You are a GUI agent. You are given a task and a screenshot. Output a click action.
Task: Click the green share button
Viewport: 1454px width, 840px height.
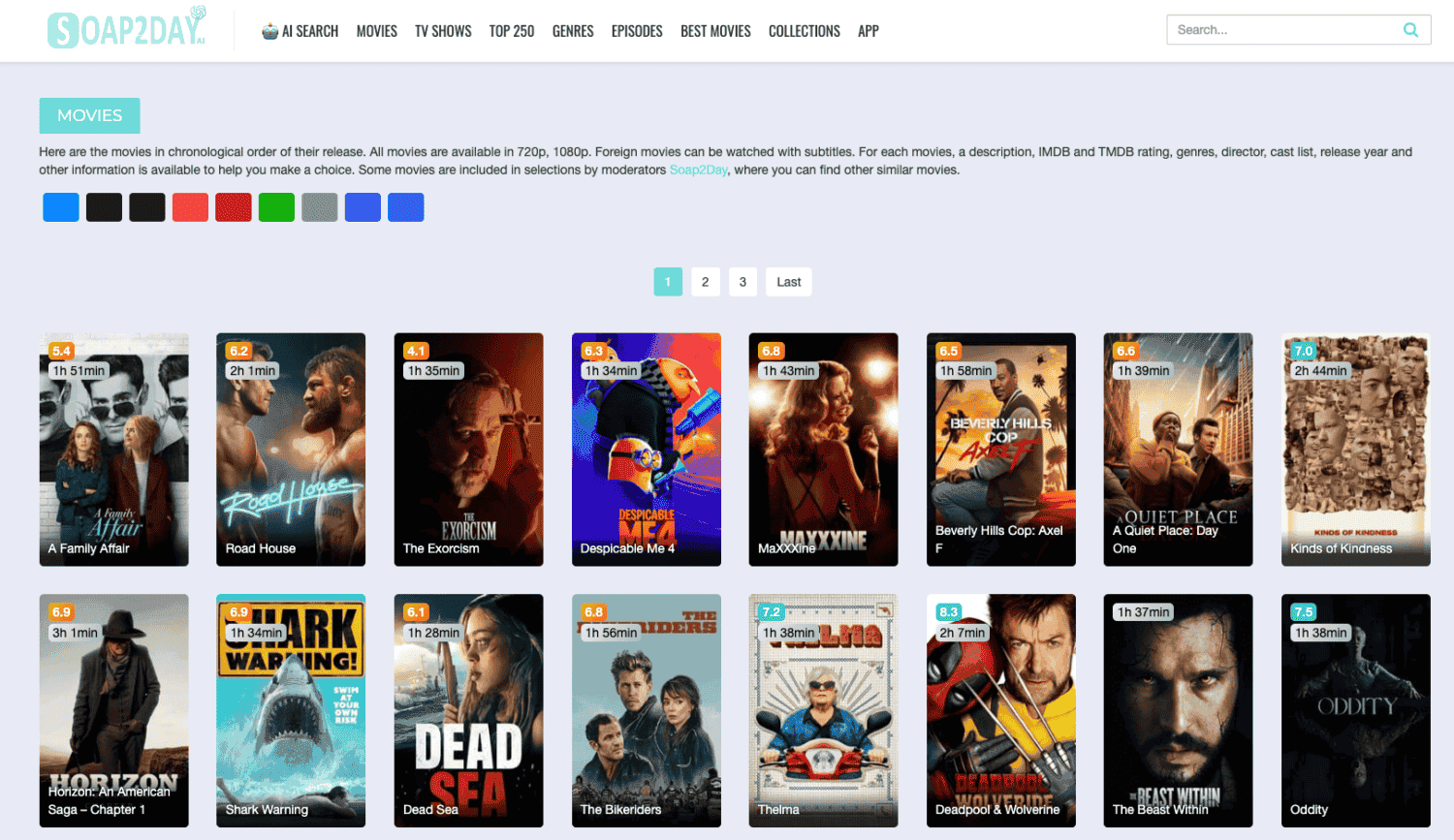[276, 207]
